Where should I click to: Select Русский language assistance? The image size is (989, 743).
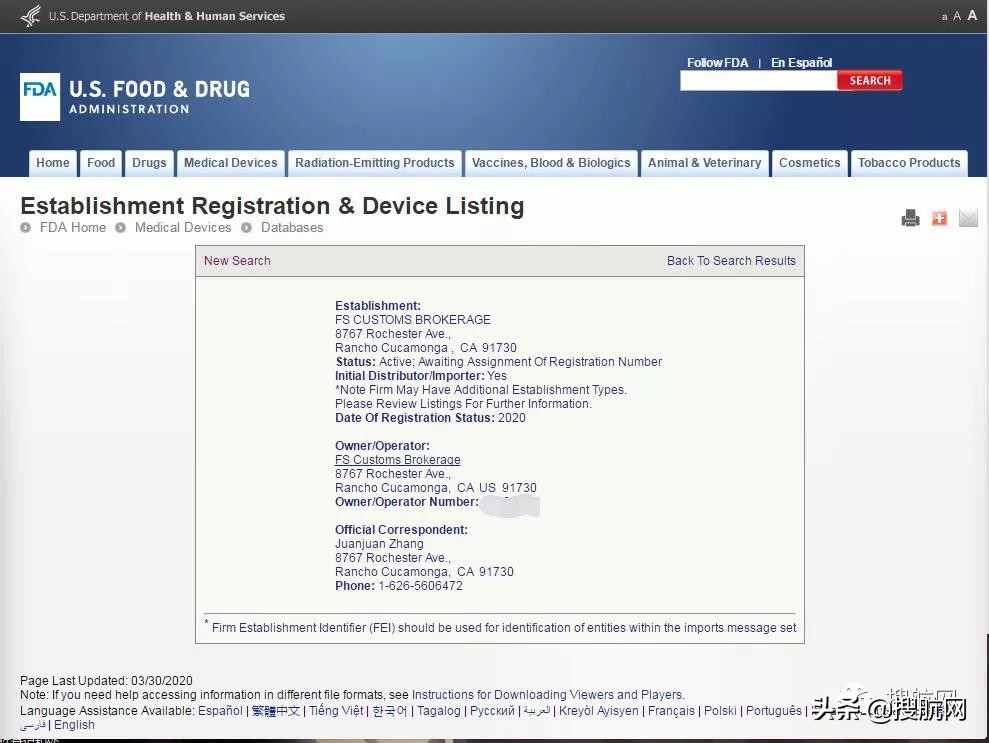(492, 711)
